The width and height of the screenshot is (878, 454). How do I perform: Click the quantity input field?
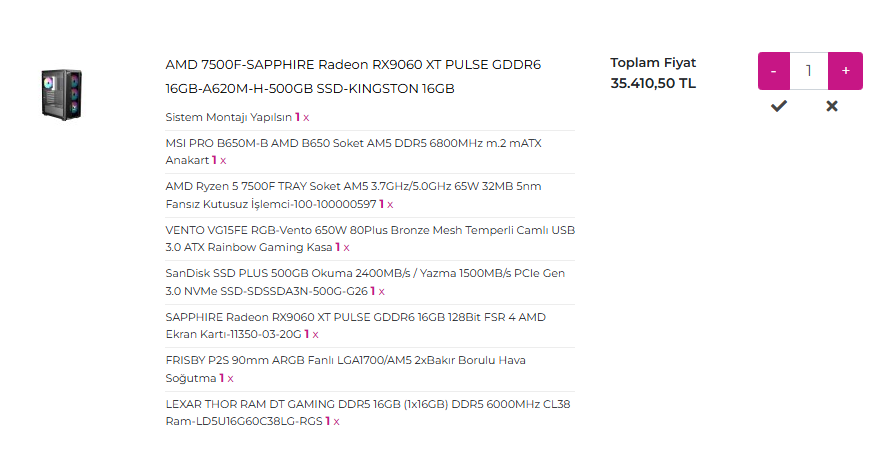pos(809,71)
